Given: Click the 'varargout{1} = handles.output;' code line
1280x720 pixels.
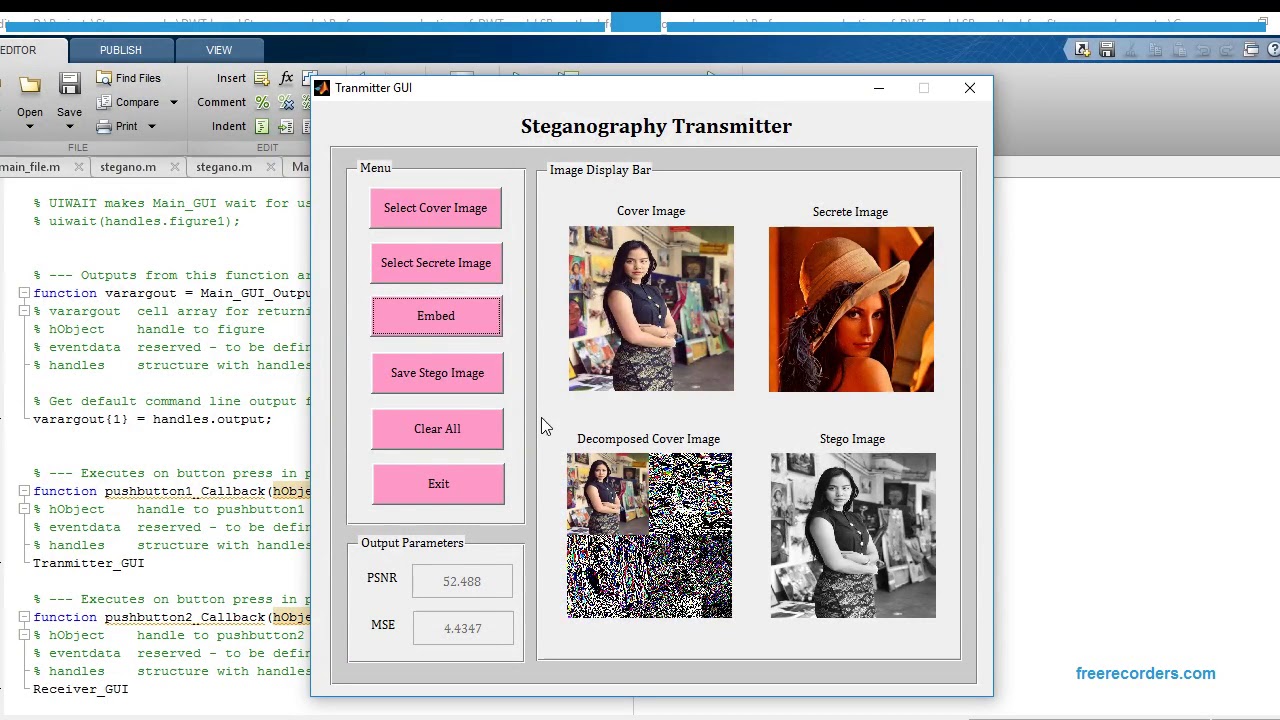Looking at the screenshot, I should tap(152, 419).
